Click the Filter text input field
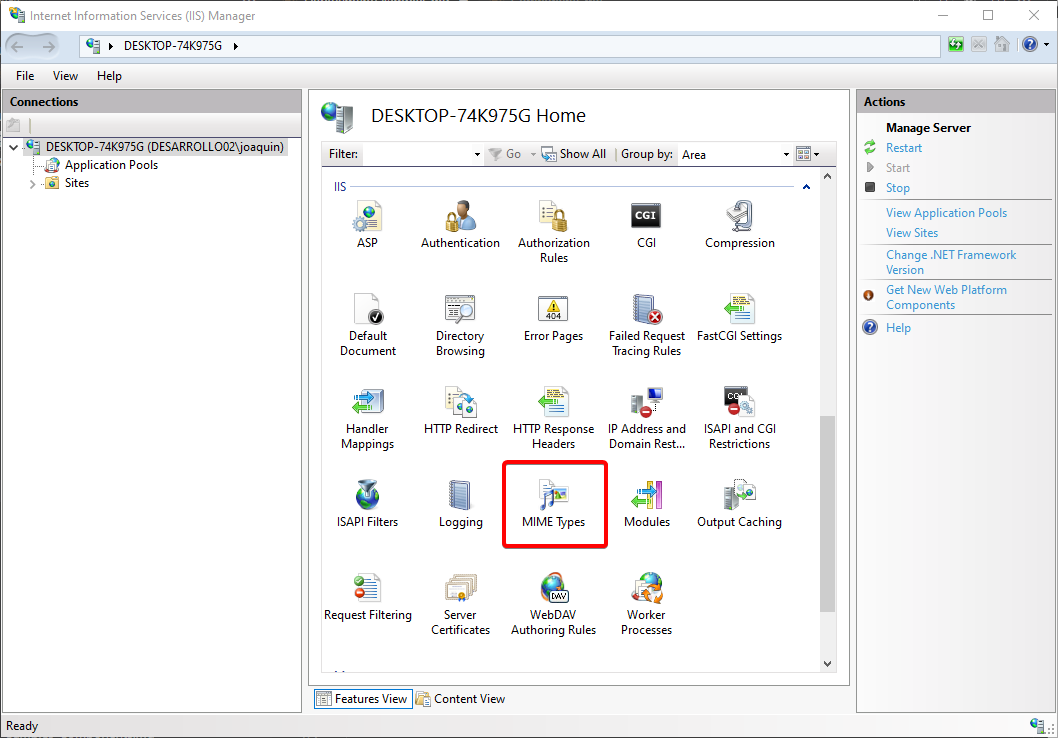The image size is (1058, 738). pos(416,154)
